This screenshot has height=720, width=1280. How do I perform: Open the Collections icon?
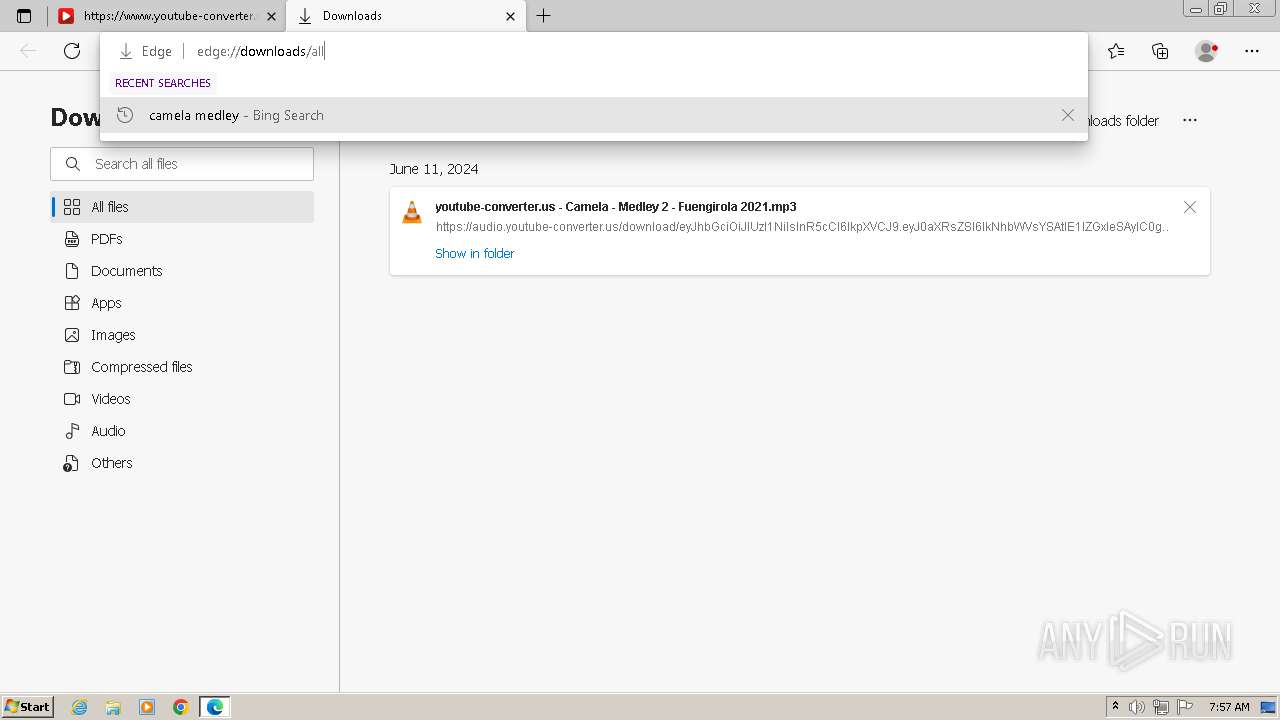1160,51
